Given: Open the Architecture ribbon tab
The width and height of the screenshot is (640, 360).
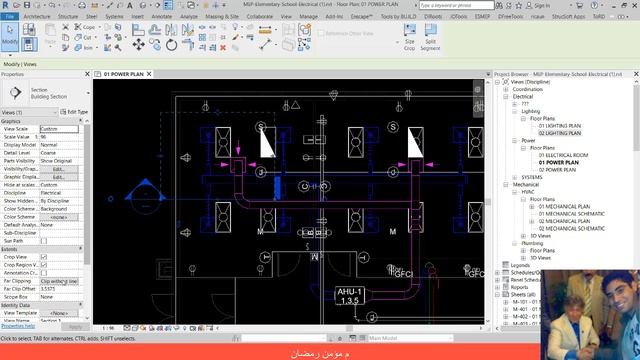Looking at the screenshot, I should [37, 16].
